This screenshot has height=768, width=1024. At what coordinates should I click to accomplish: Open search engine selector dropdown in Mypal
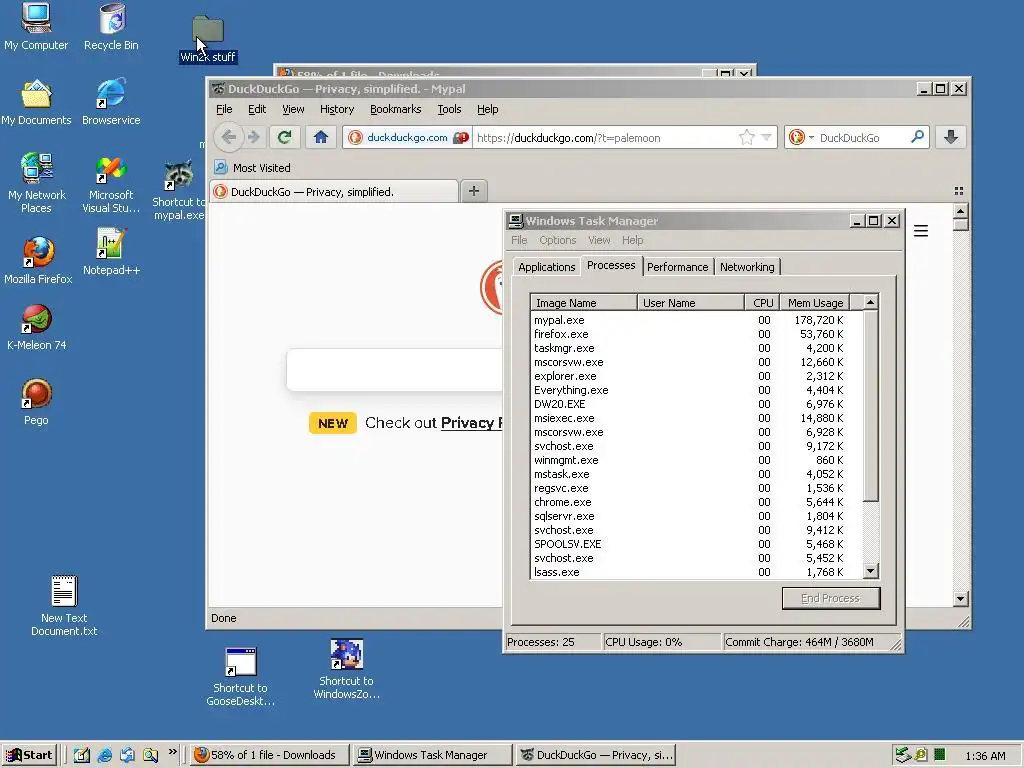[801, 137]
